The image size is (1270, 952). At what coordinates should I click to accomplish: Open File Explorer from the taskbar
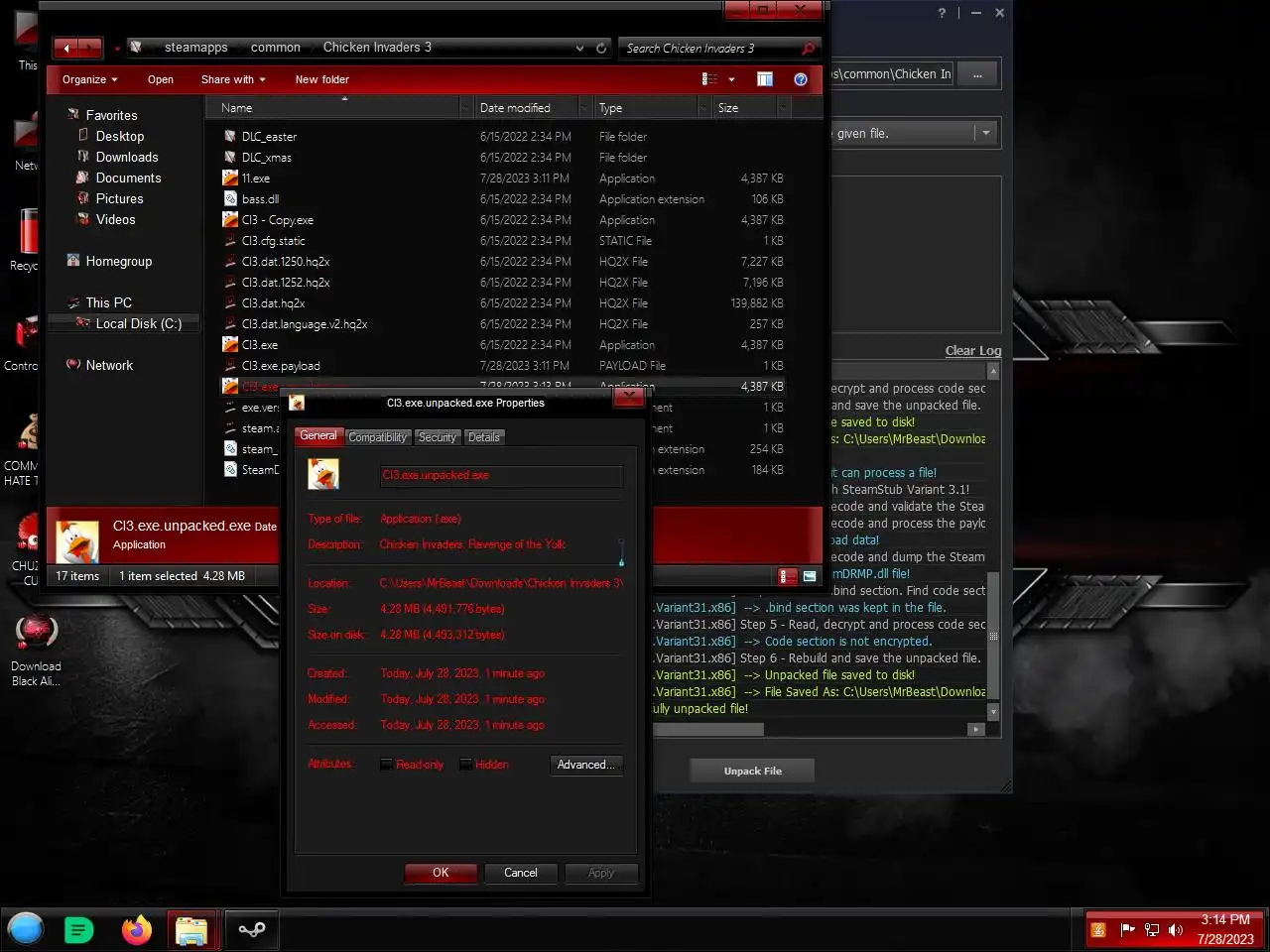191,930
